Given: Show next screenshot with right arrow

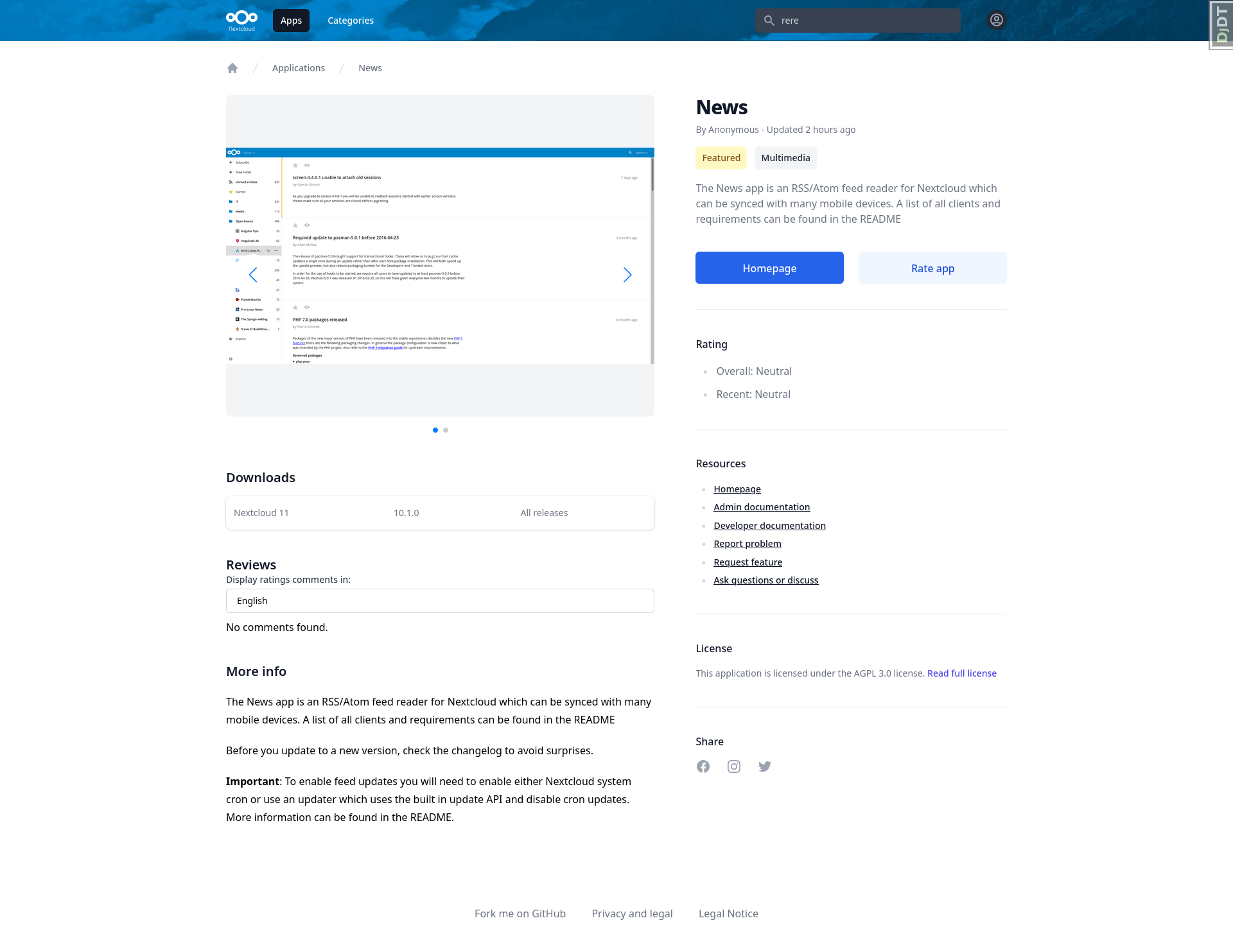Looking at the screenshot, I should tap(627, 275).
